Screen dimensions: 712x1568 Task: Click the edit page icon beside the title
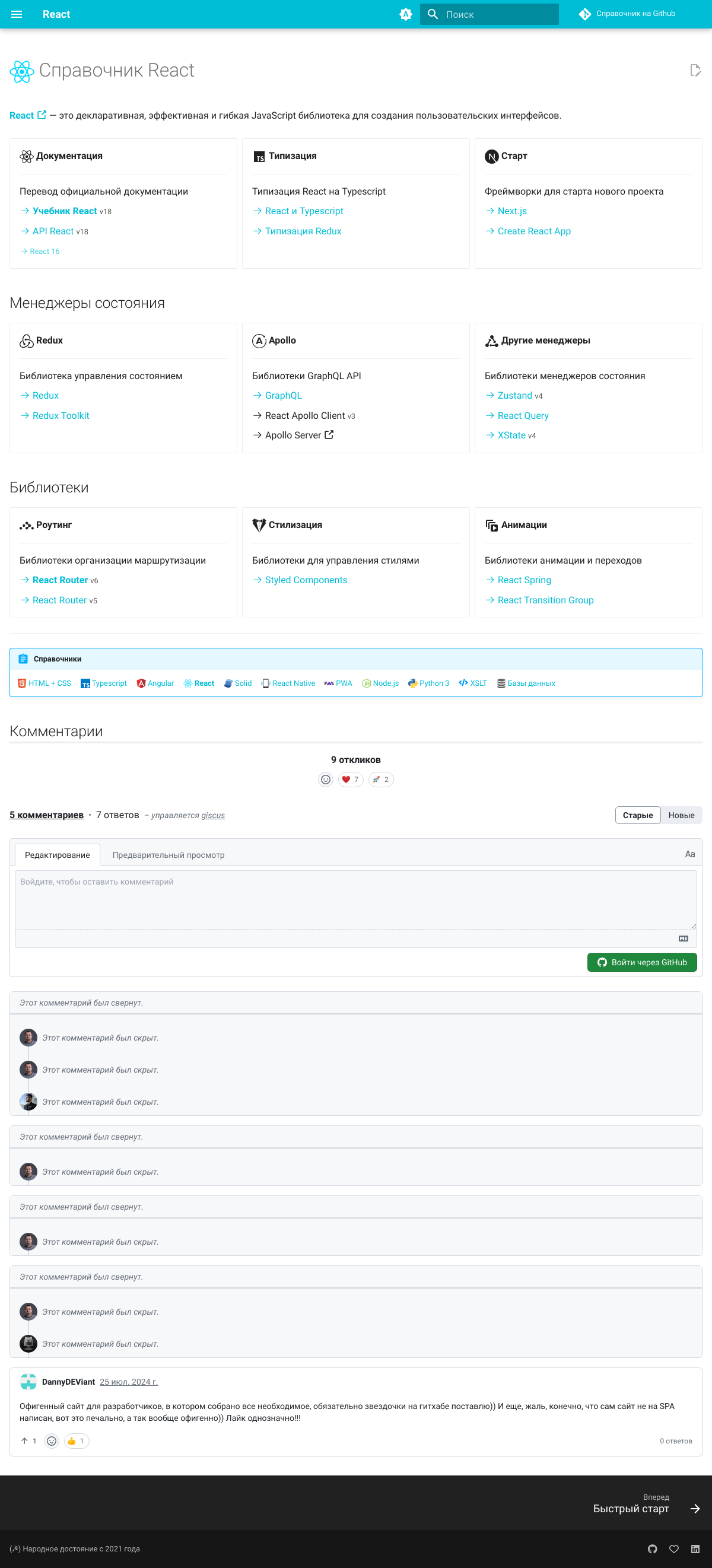click(x=695, y=71)
